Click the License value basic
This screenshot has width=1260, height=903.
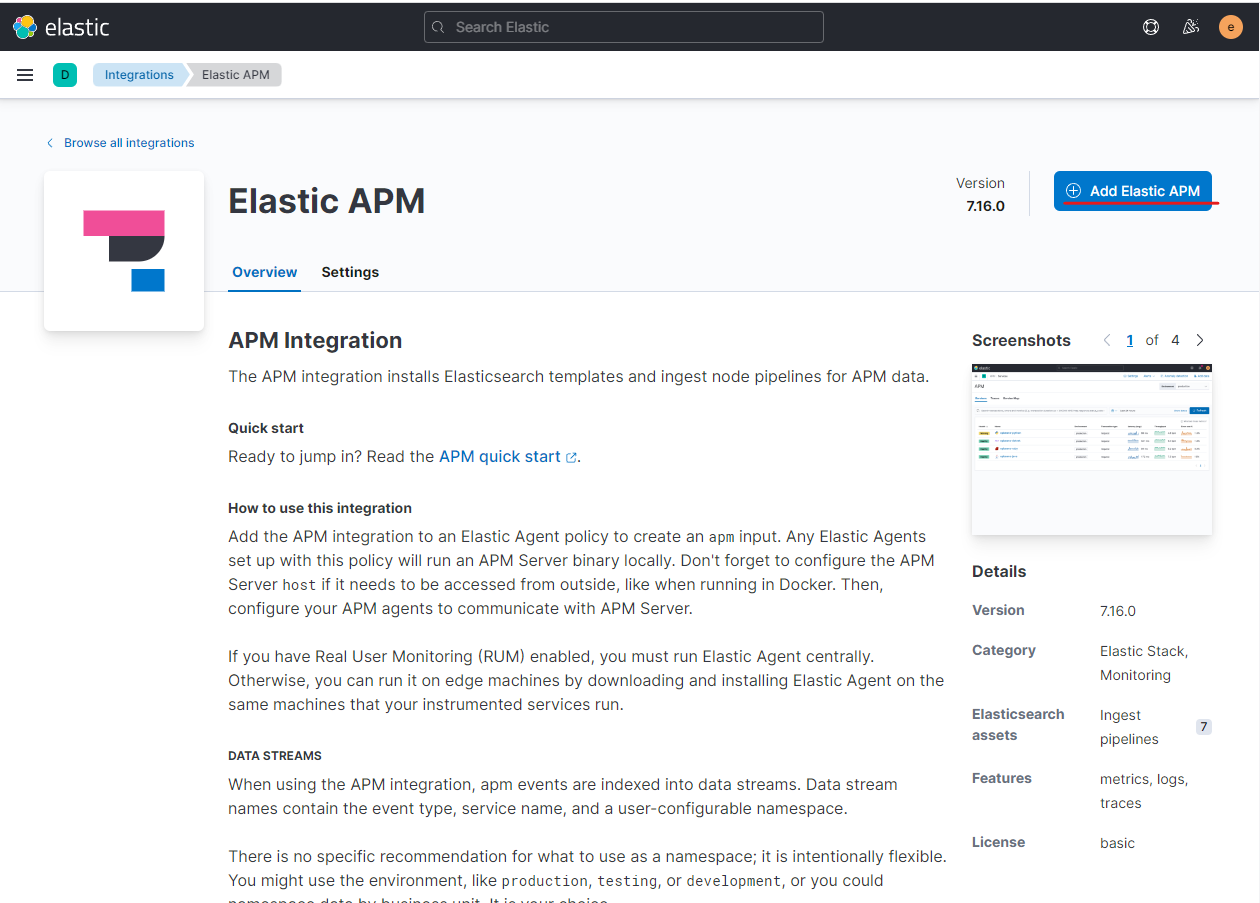1117,843
